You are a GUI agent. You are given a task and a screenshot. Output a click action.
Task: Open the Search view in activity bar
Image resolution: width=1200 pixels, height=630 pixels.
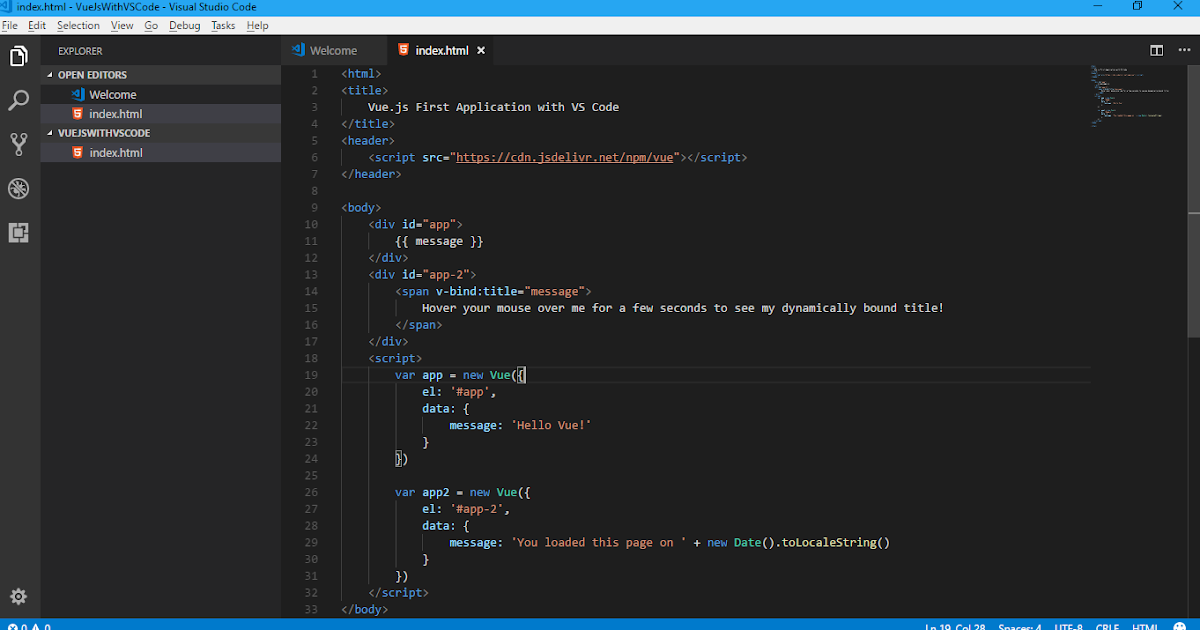(x=19, y=101)
